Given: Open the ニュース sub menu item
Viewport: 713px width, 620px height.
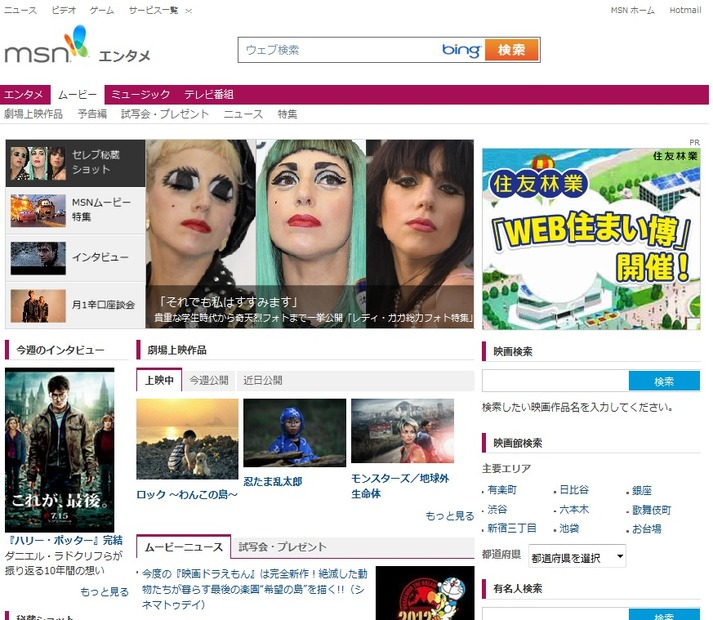Looking at the screenshot, I should click(243, 114).
